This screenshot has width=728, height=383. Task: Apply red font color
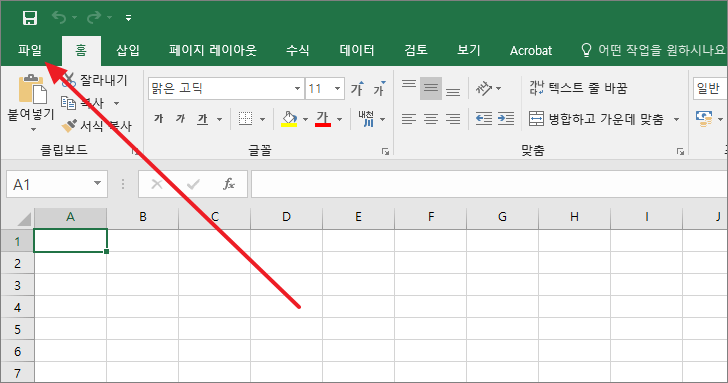323,119
